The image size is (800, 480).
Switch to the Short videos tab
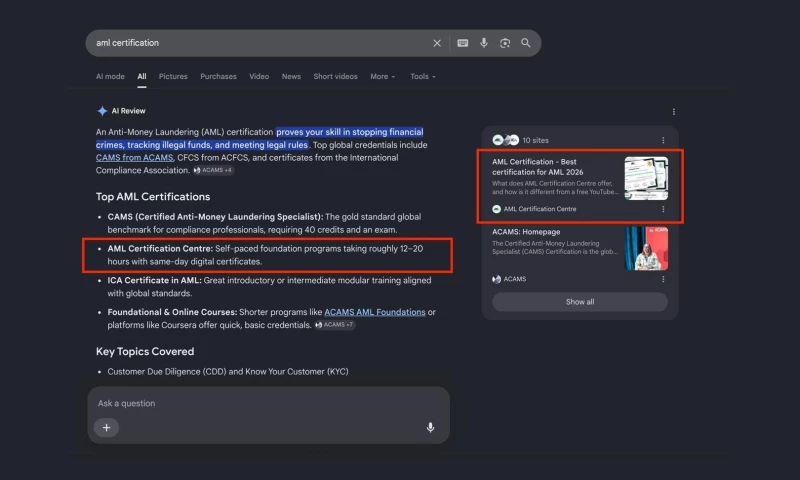click(x=335, y=77)
